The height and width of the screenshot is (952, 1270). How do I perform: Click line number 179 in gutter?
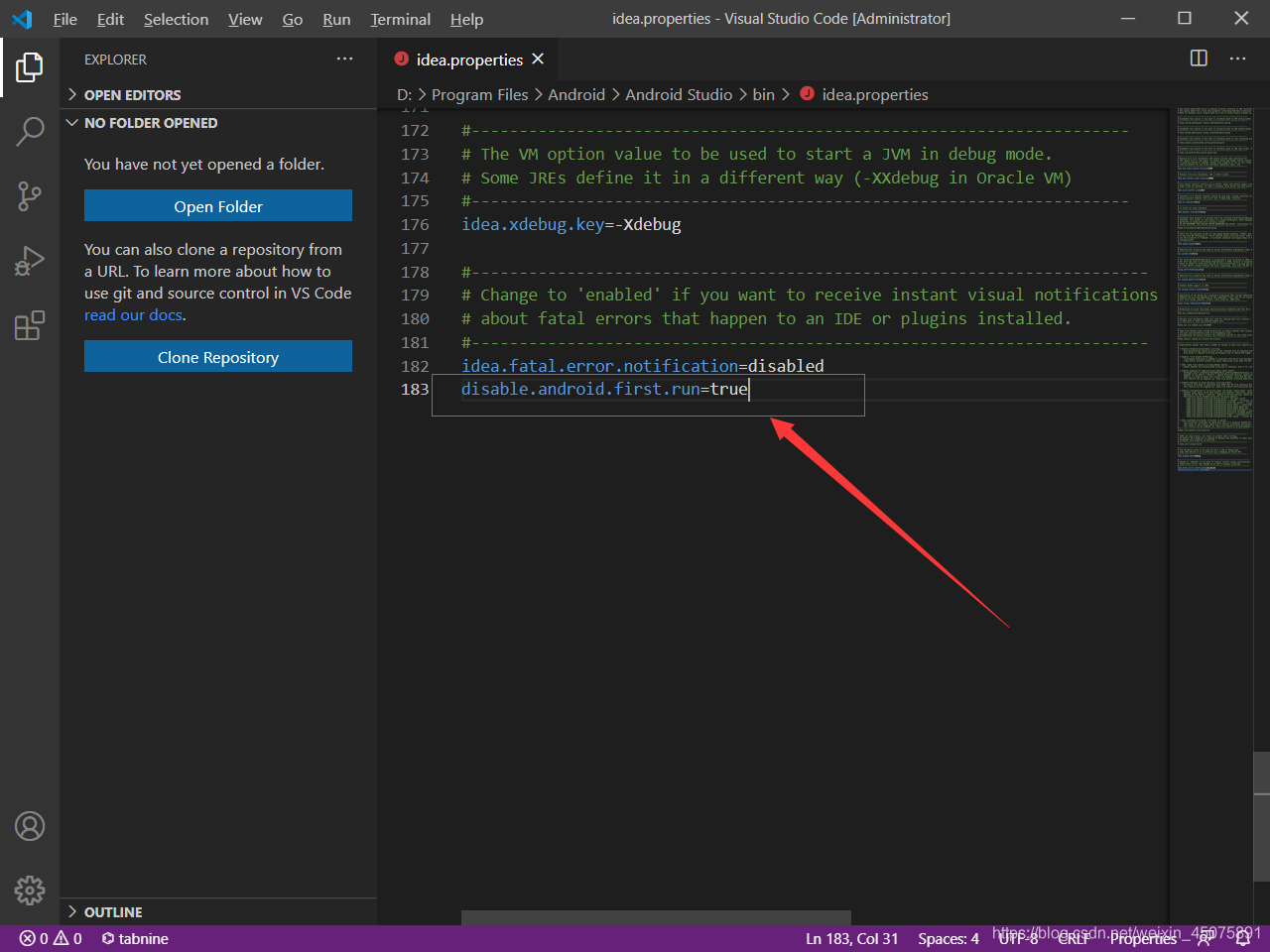point(415,295)
